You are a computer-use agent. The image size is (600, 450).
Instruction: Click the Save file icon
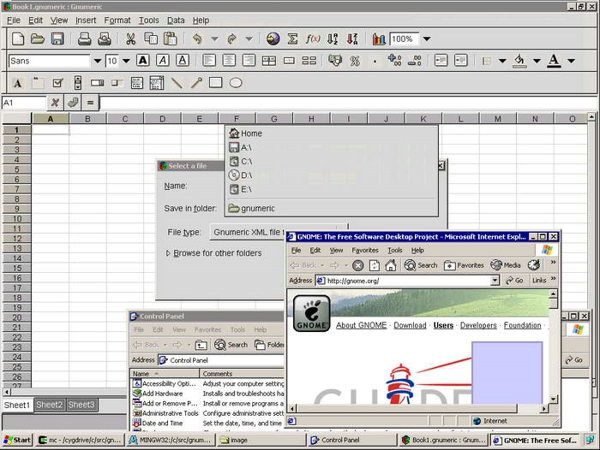pyautogui.click(x=57, y=39)
